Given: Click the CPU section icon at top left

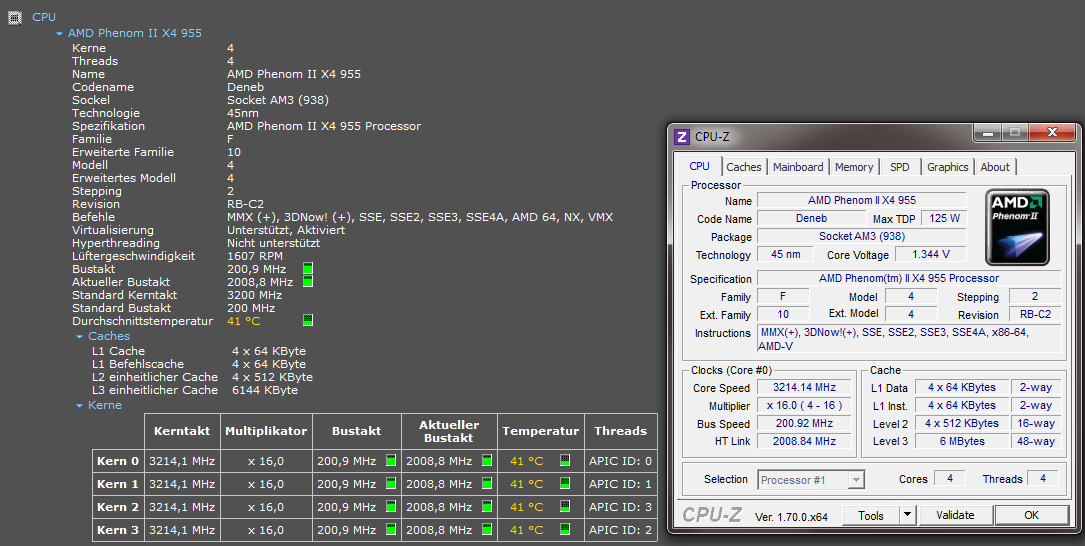Looking at the screenshot, I should pyautogui.click(x=15, y=17).
